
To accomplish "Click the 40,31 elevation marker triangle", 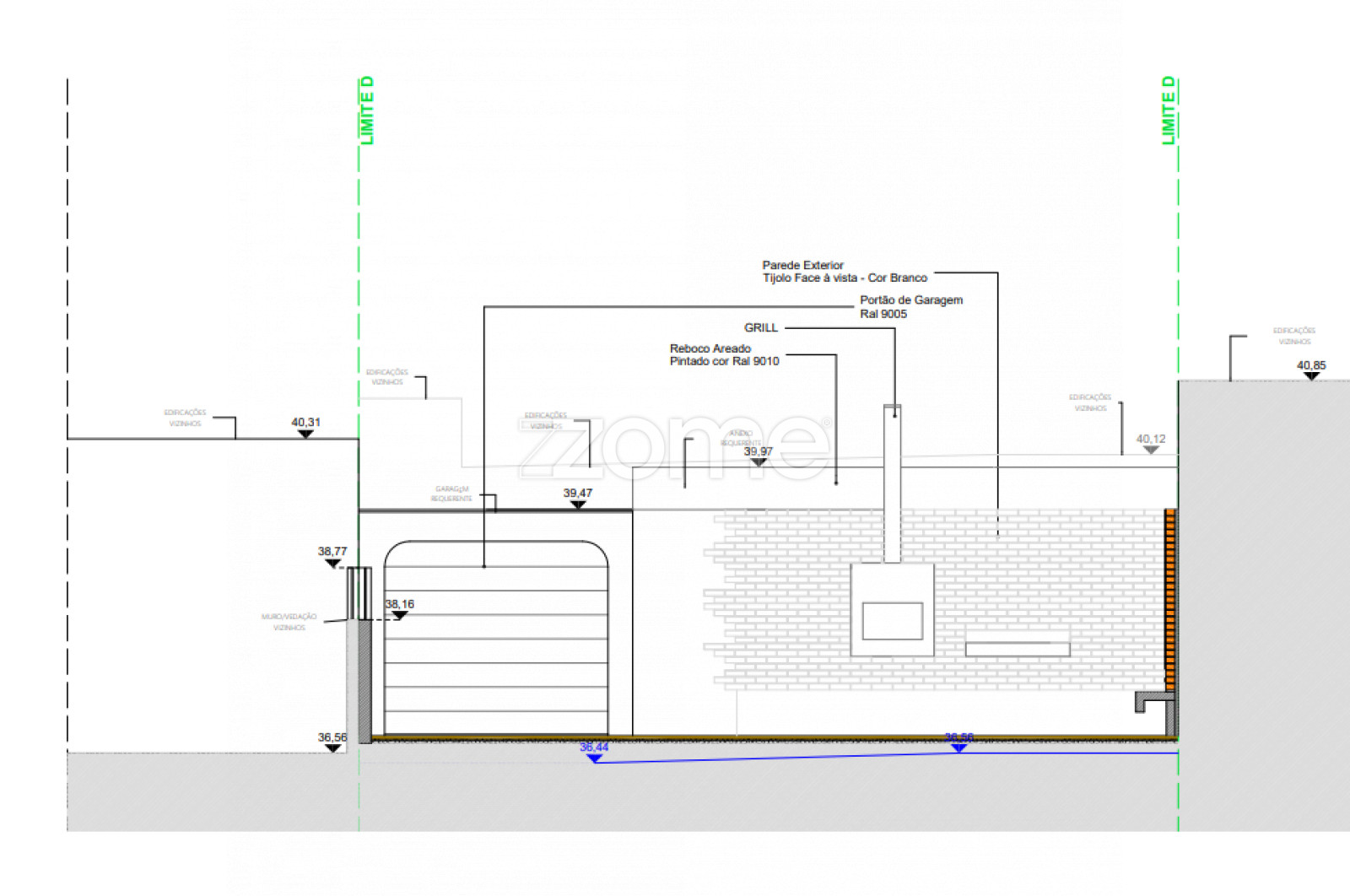I will click(x=305, y=434).
